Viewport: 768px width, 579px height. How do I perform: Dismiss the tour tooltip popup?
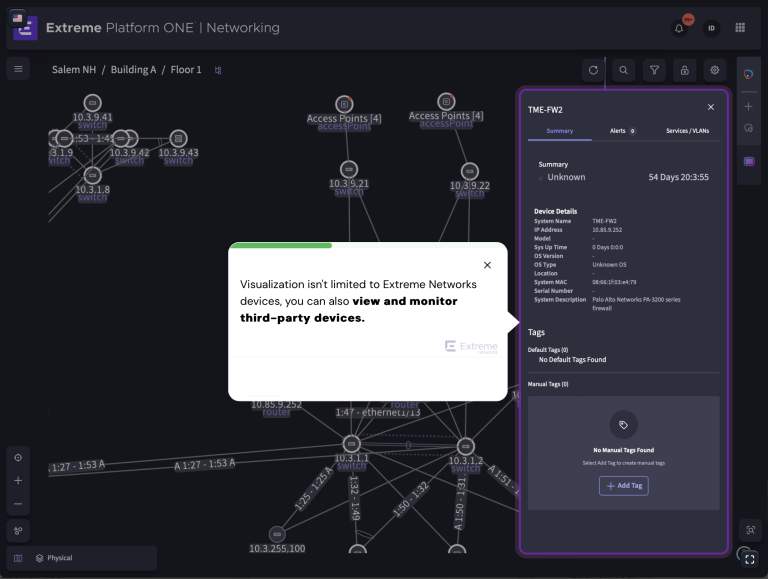click(487, 265)
